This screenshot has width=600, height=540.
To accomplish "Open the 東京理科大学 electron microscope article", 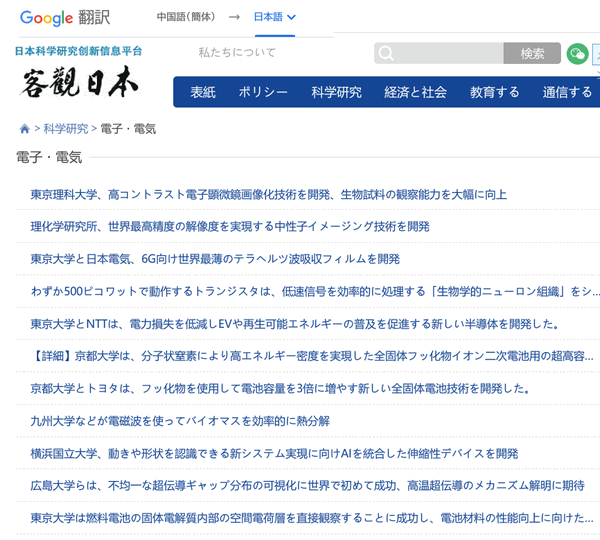I will (x=268, y=194).
